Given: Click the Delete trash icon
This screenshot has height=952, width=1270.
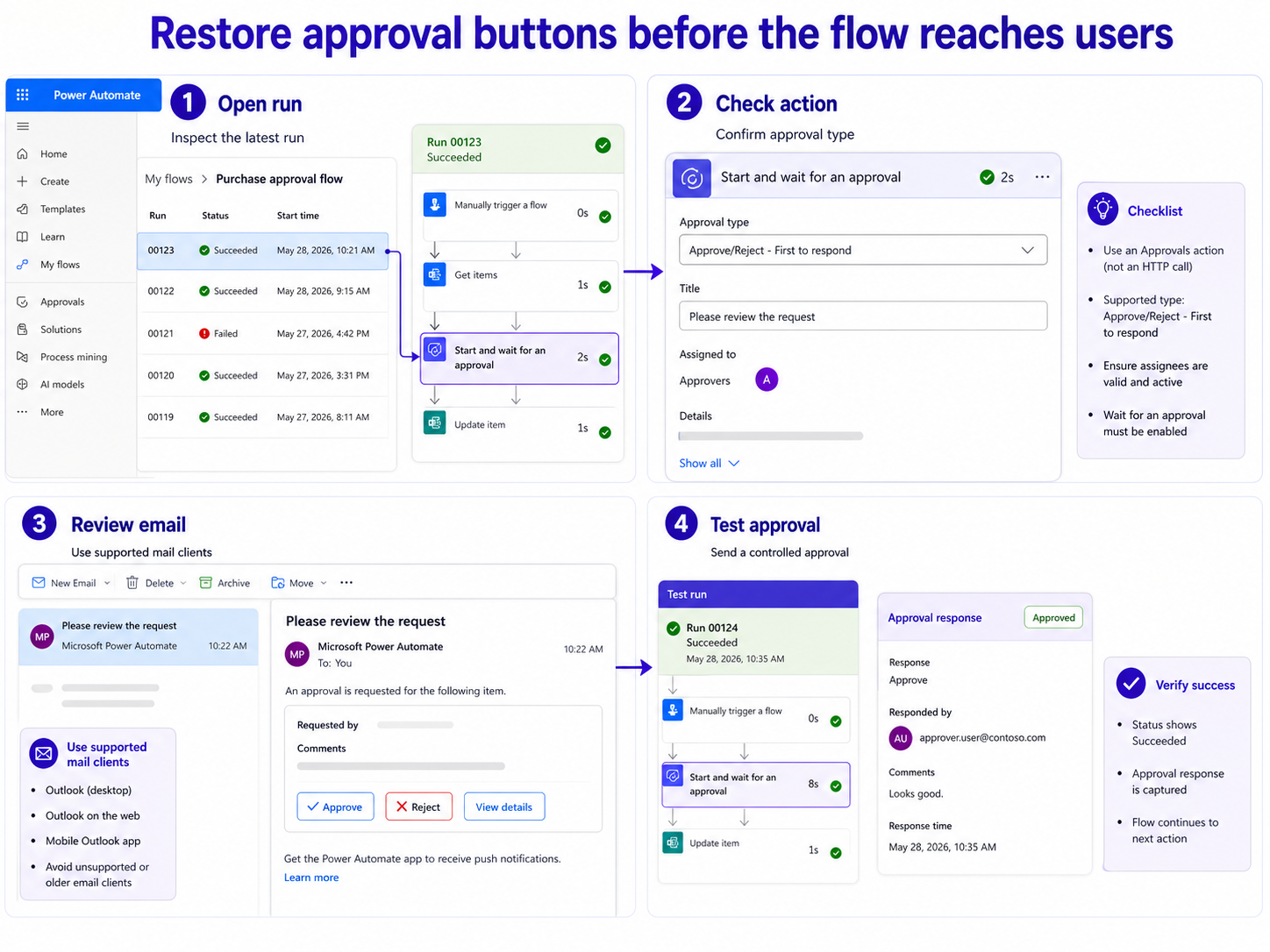Looking at the screenshot, I should 132,583.
